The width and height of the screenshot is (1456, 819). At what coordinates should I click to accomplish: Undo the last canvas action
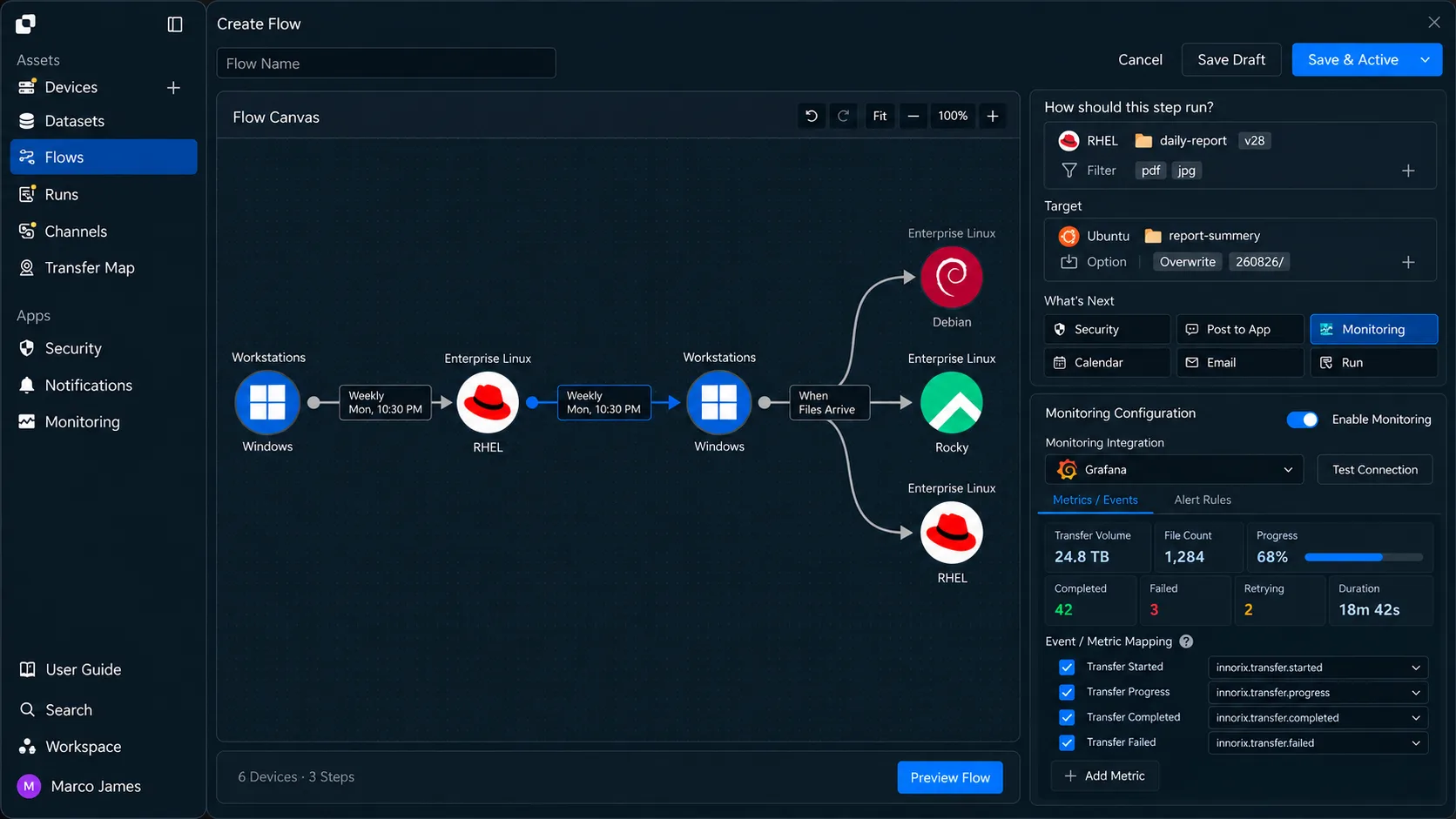(x=812, y=116)
